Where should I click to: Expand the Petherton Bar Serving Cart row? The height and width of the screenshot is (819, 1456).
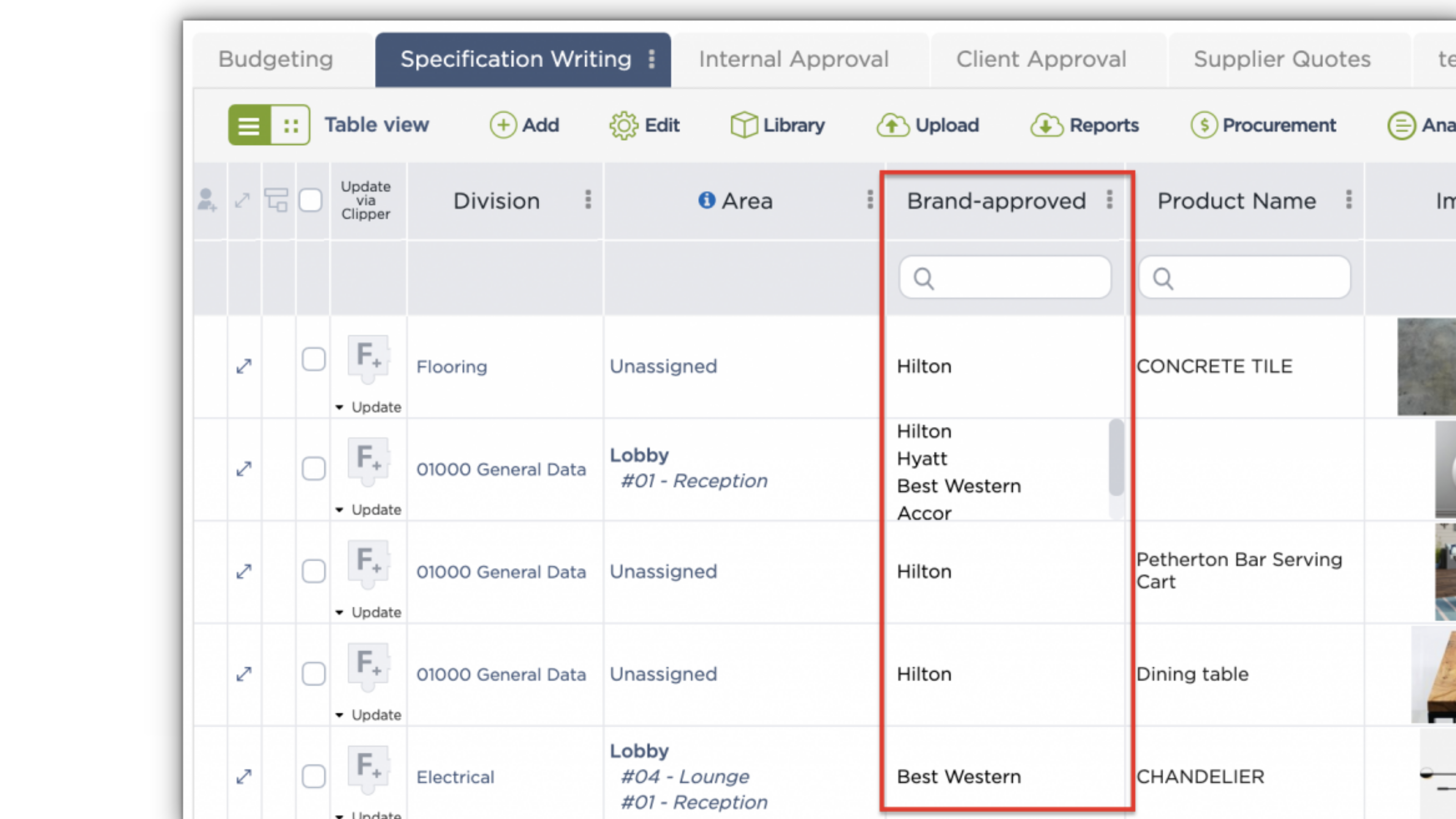point(243,571)
